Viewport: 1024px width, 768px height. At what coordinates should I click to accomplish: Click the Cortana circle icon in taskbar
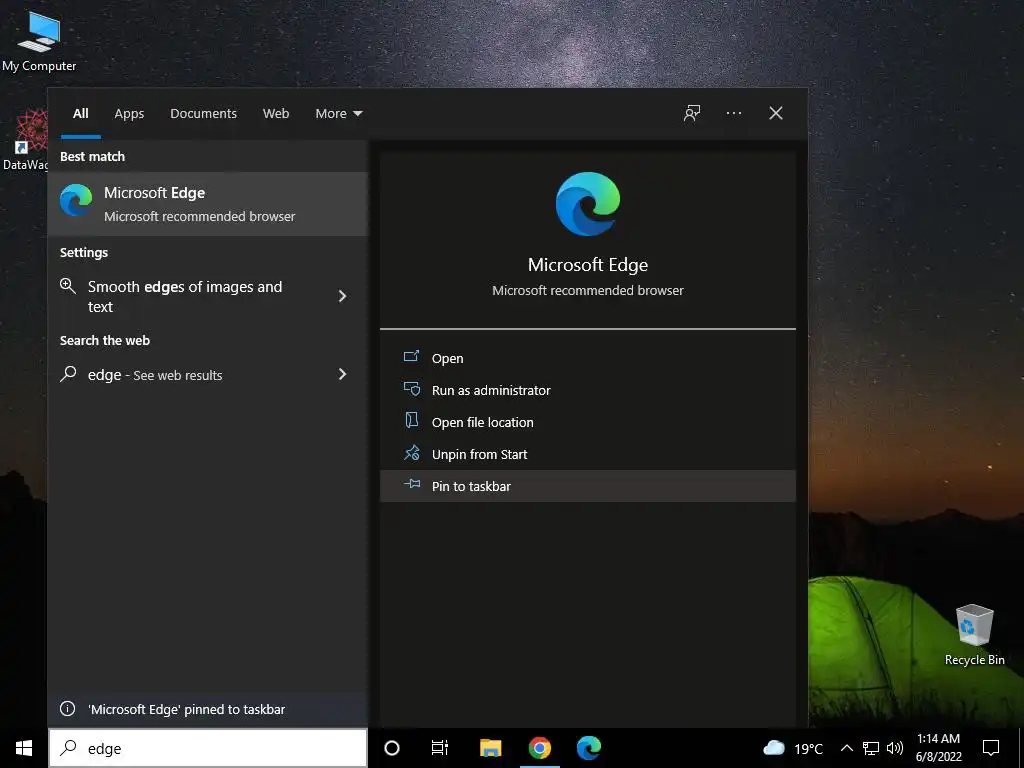[x=392, y=748]
